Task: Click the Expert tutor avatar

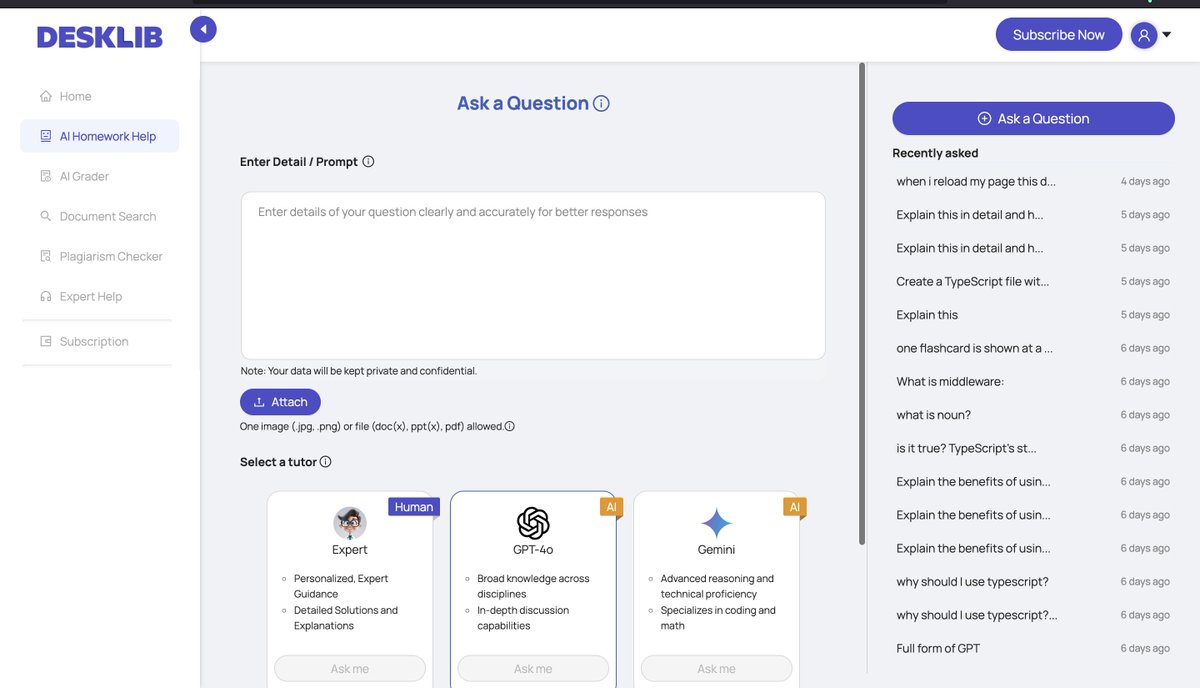Action: [350, 523]
